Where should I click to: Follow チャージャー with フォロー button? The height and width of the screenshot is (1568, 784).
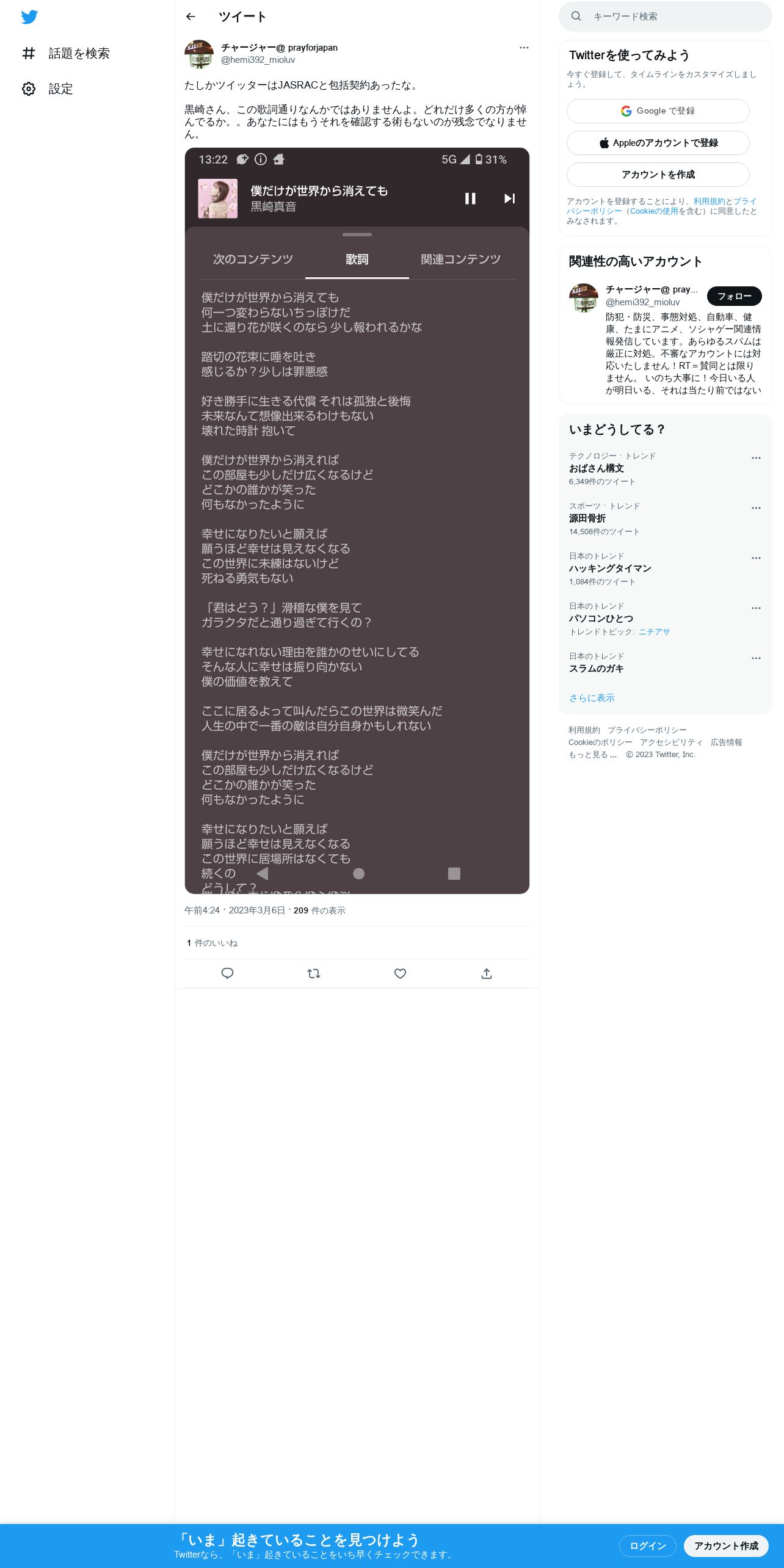click(x=734, y=296)
